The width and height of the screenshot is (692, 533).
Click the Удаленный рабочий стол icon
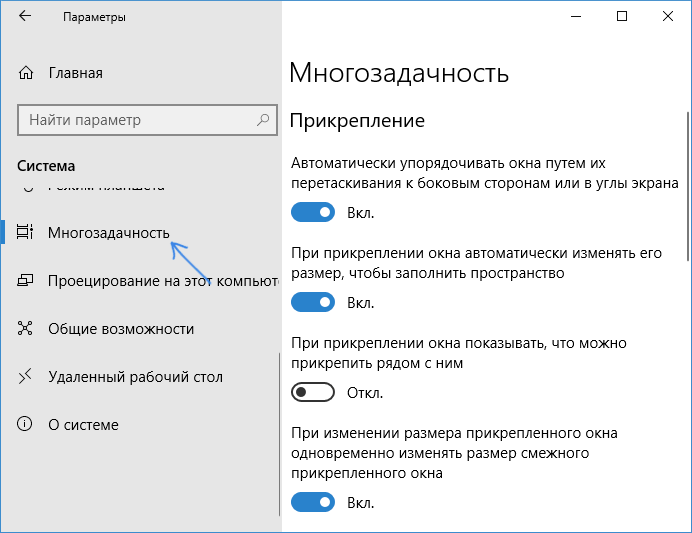[25, 376]
